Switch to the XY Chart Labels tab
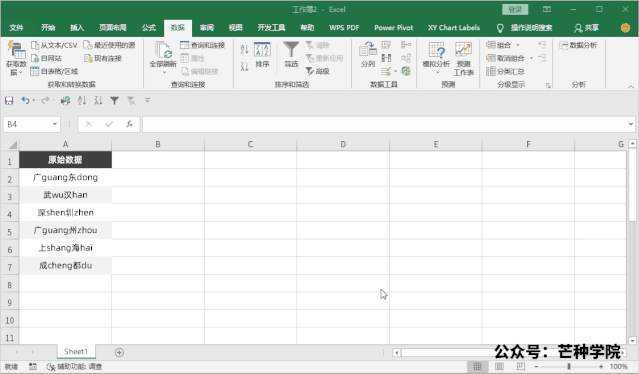The height and width of the screenshot is (374, 639). [454, 28]
